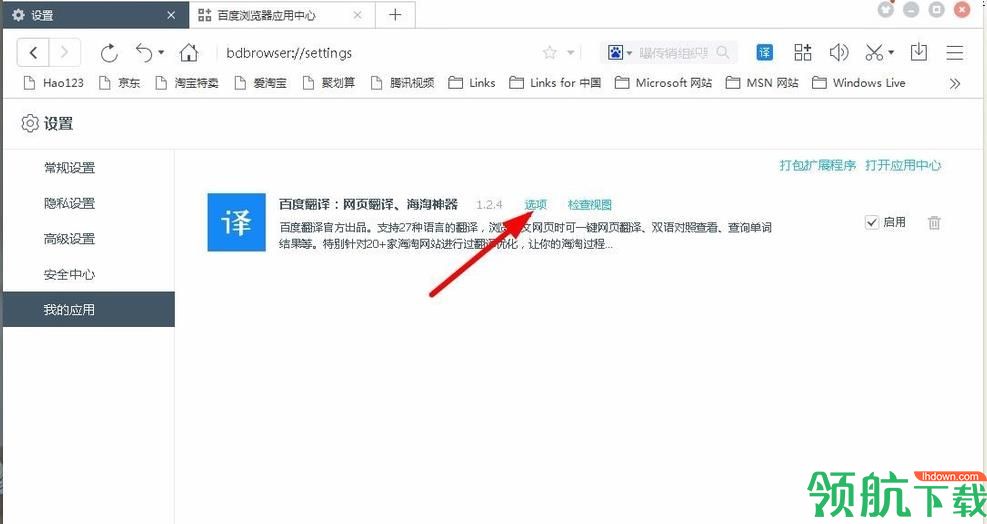This screenshot has width=987, height=524.
Task: Open the hamburger main menu
Action: (x=954, y=53)
